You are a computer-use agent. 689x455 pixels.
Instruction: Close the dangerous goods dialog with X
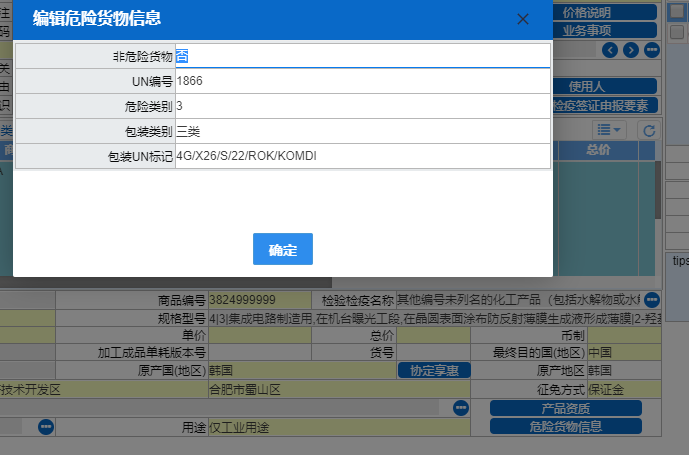coord(522,19)
